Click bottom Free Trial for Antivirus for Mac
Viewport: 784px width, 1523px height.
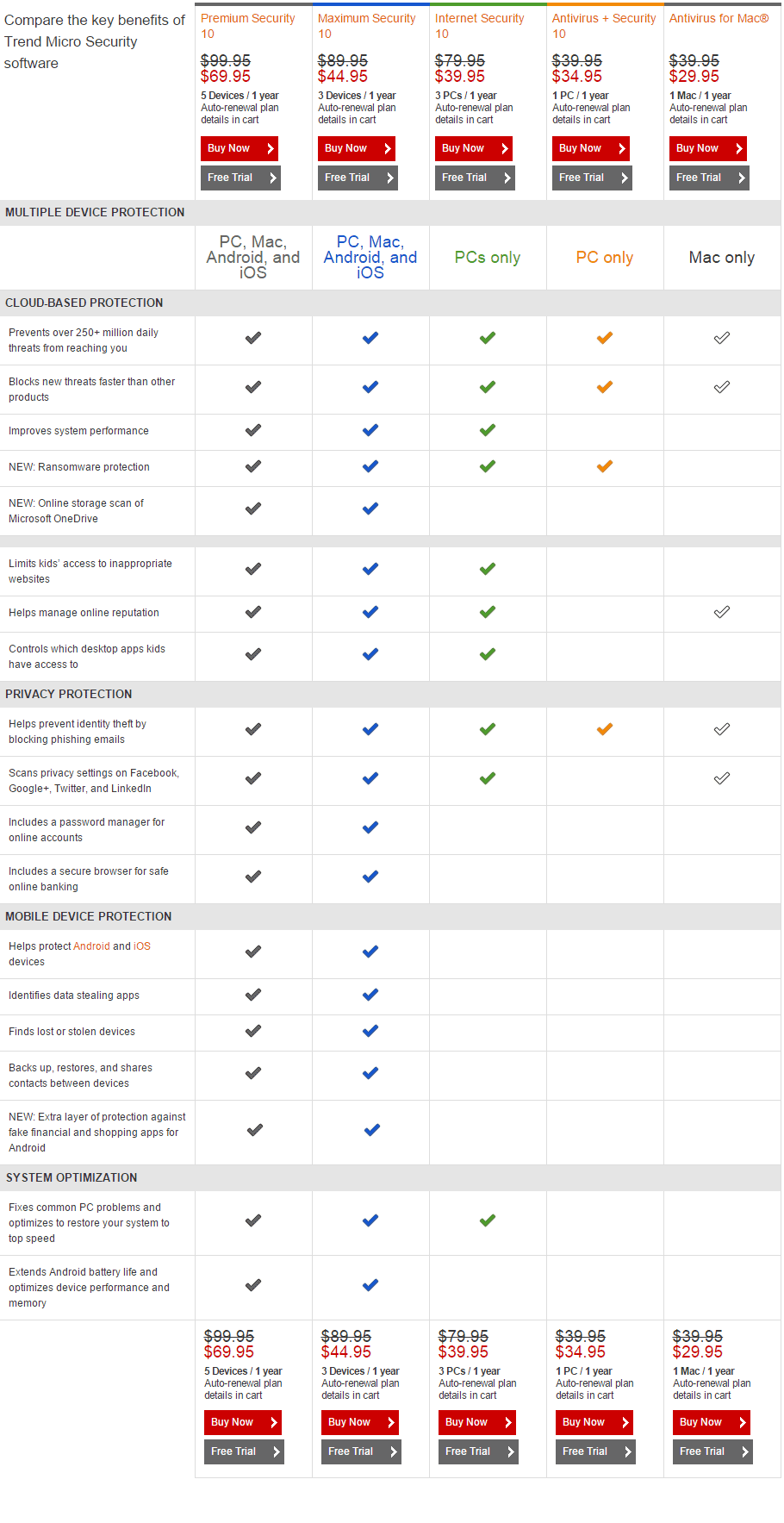point(712,1451)
